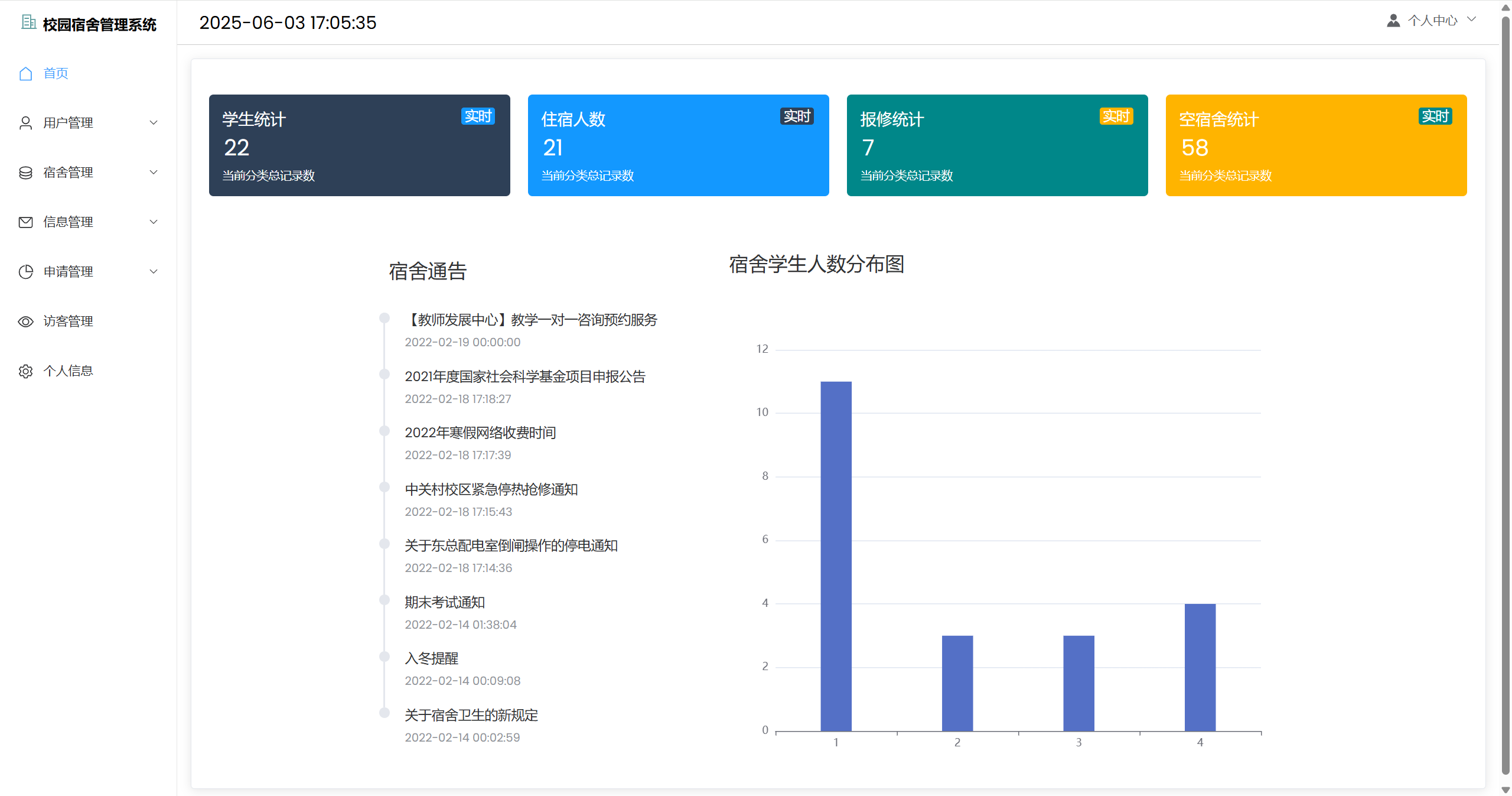Click the envelope icon beside 信息管理
The image size is (1512, 796).
coord(25,222)
